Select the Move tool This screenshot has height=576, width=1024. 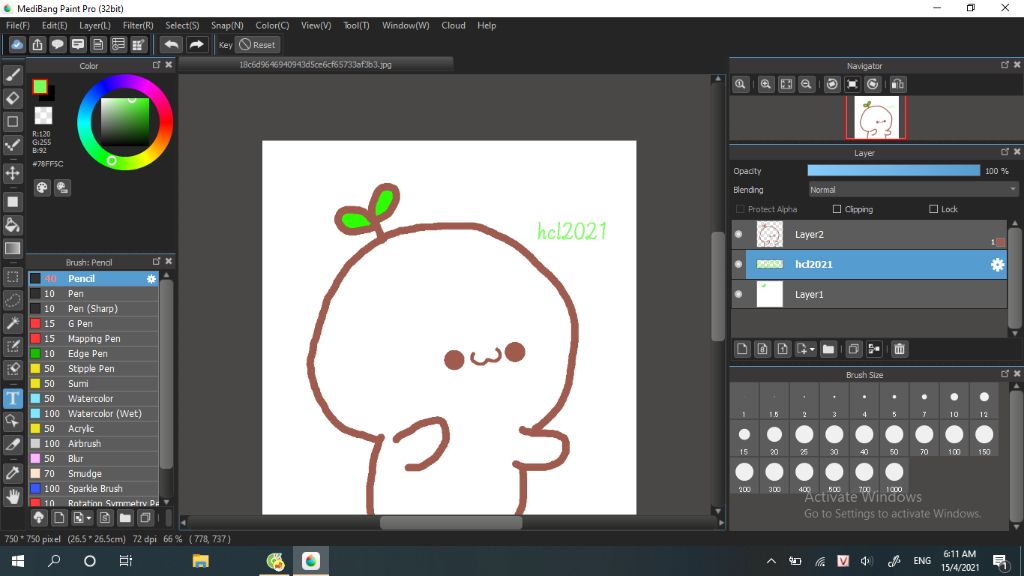[12, 173]
